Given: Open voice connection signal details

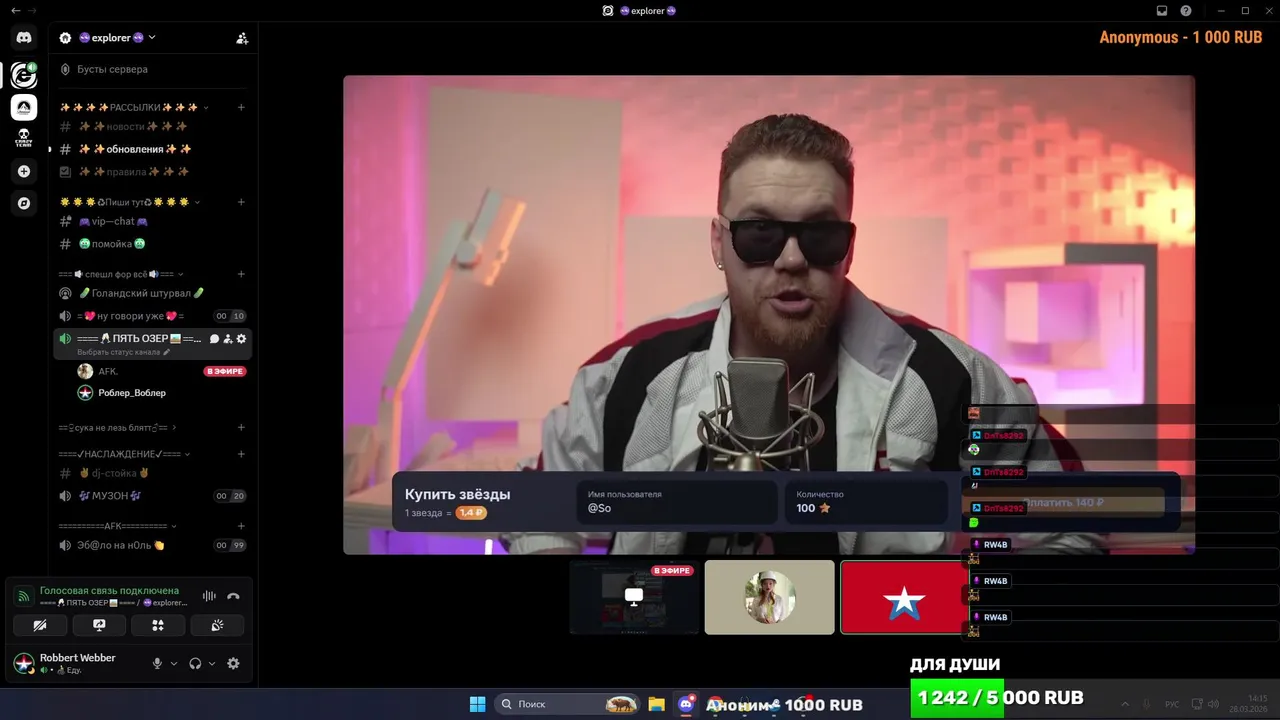Looking at the screenshot, I should click(x=24, y=596).
